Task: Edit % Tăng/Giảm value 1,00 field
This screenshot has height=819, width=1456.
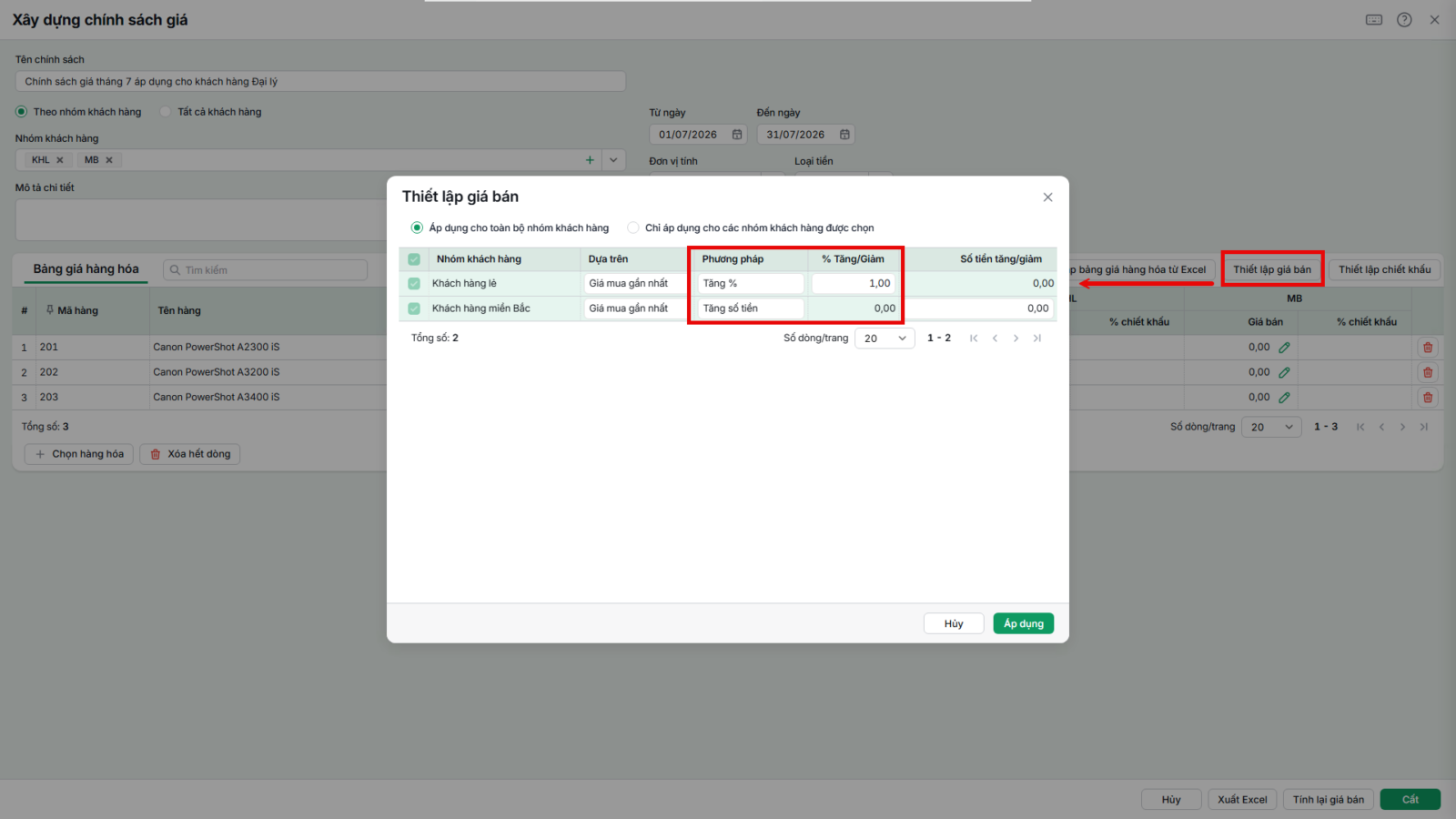Action: pyautogui.click(x=853, y=284)
